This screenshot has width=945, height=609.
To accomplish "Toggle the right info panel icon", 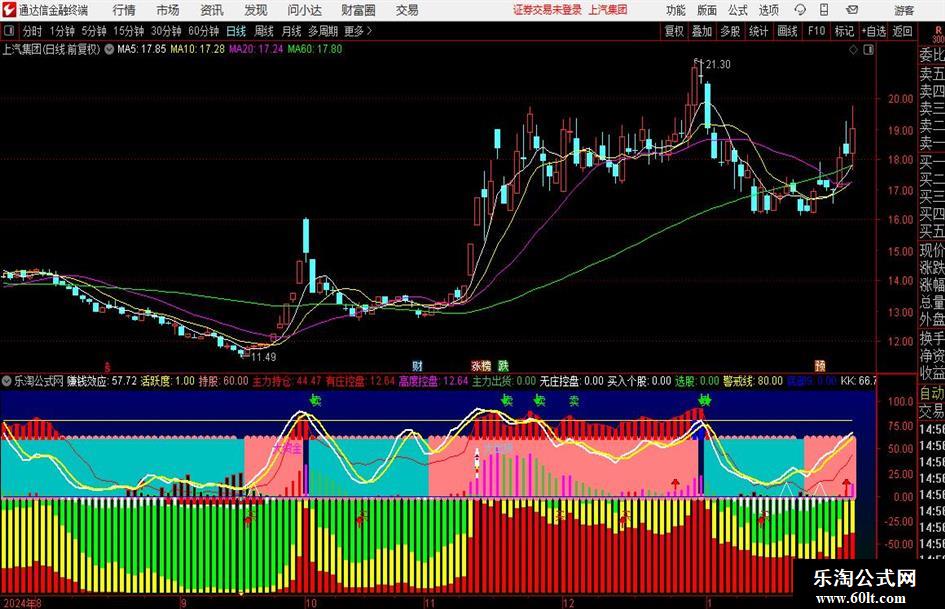I will [868, 49].
